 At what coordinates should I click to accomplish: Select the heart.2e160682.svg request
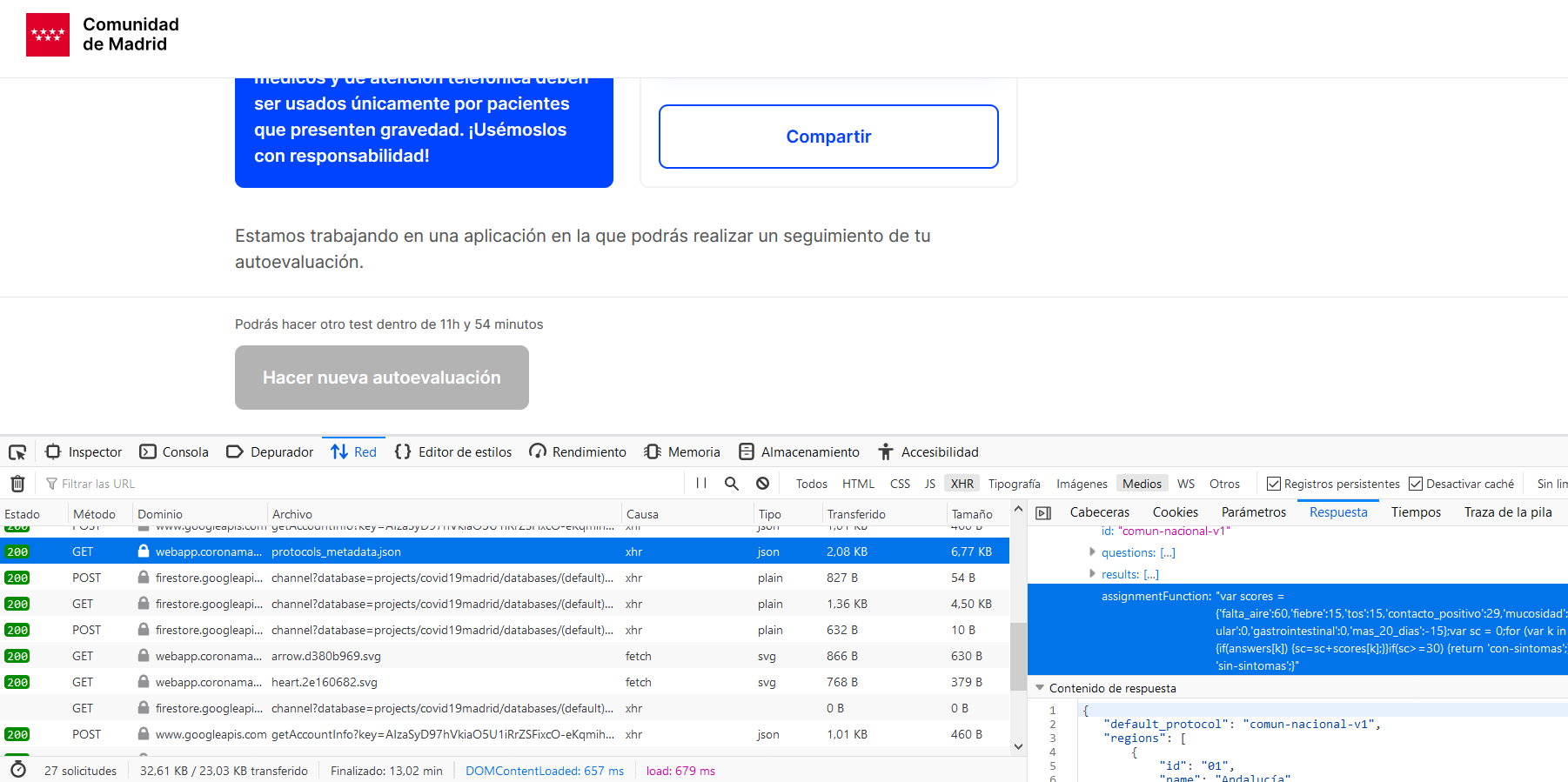coord(505,682)
